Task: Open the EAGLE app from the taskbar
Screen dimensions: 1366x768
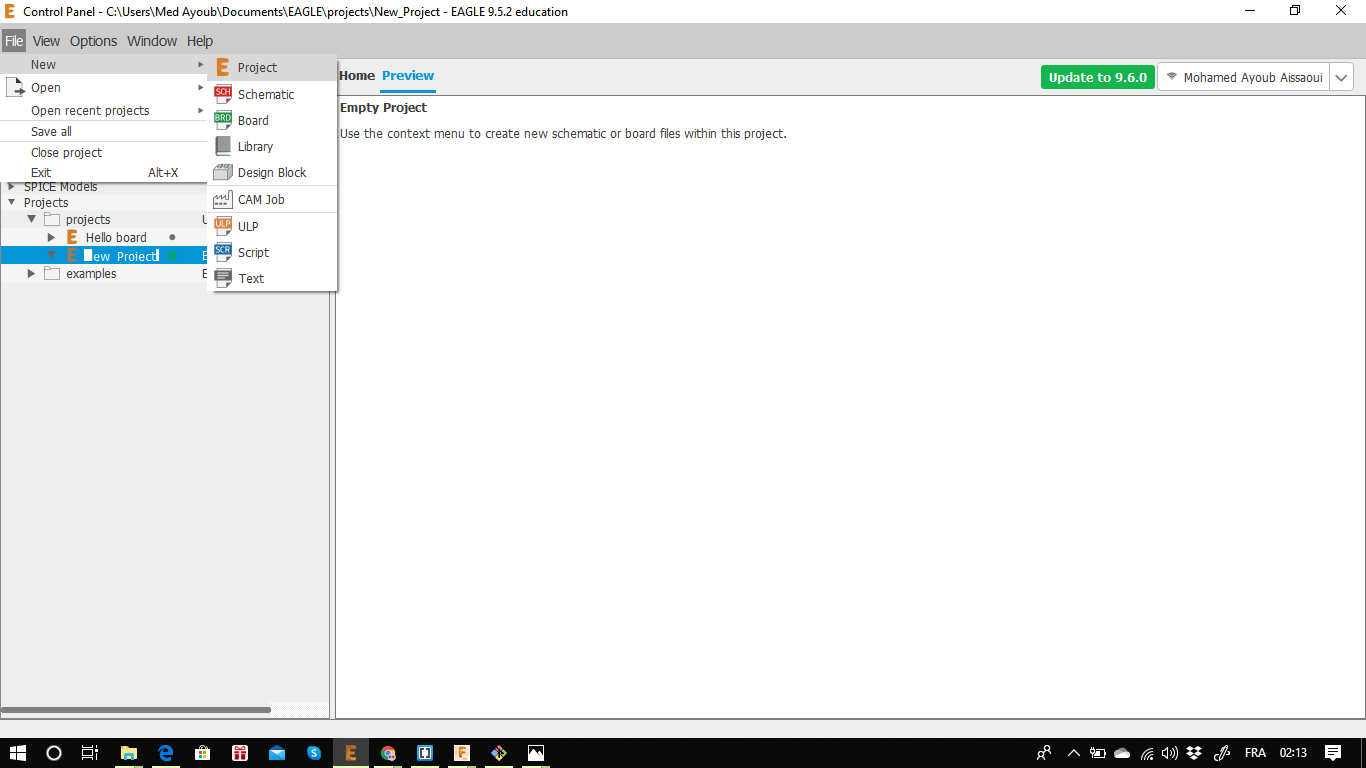Action: coord(351,753)
